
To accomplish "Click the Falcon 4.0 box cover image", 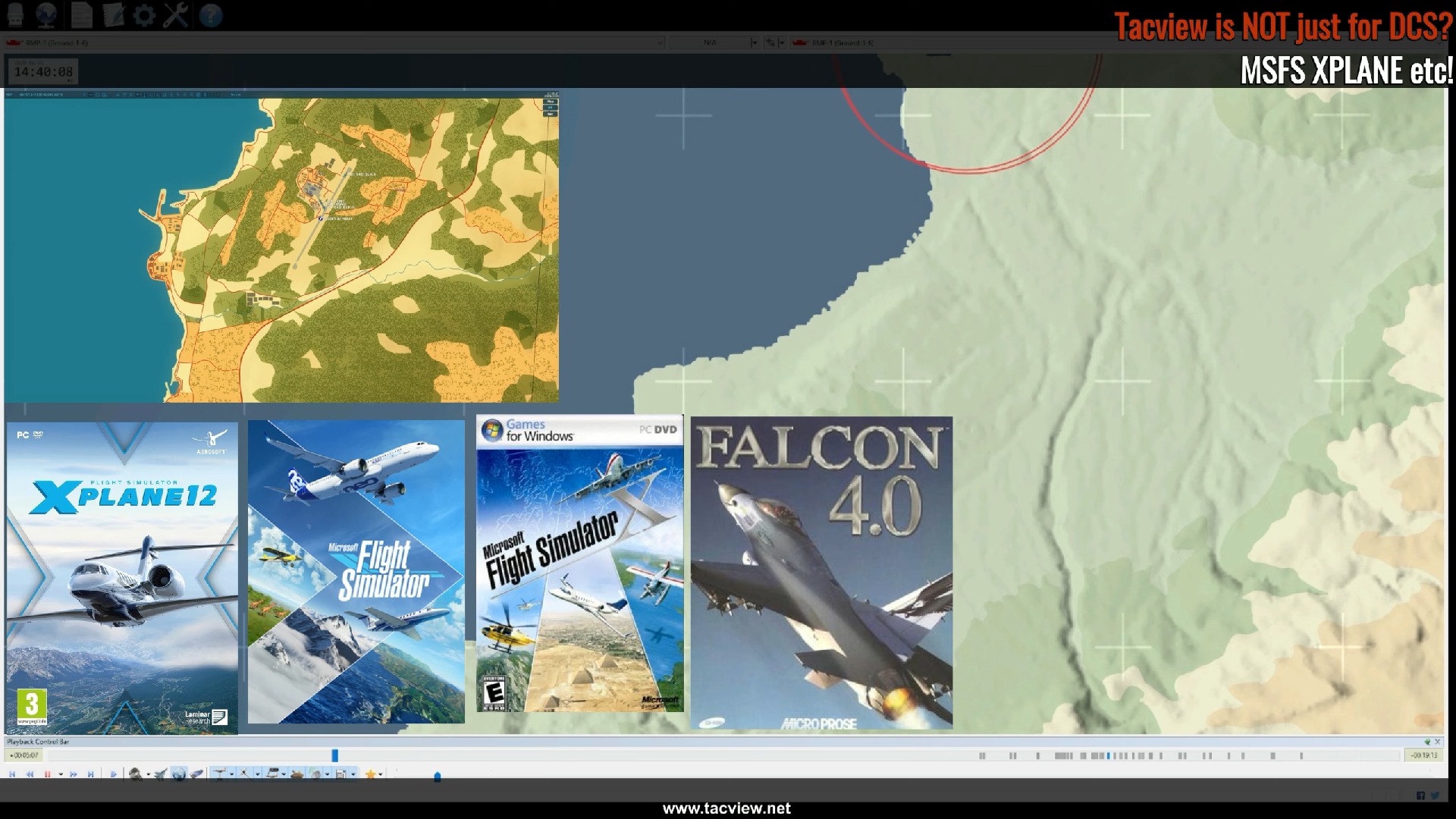I will pos(821,573).
